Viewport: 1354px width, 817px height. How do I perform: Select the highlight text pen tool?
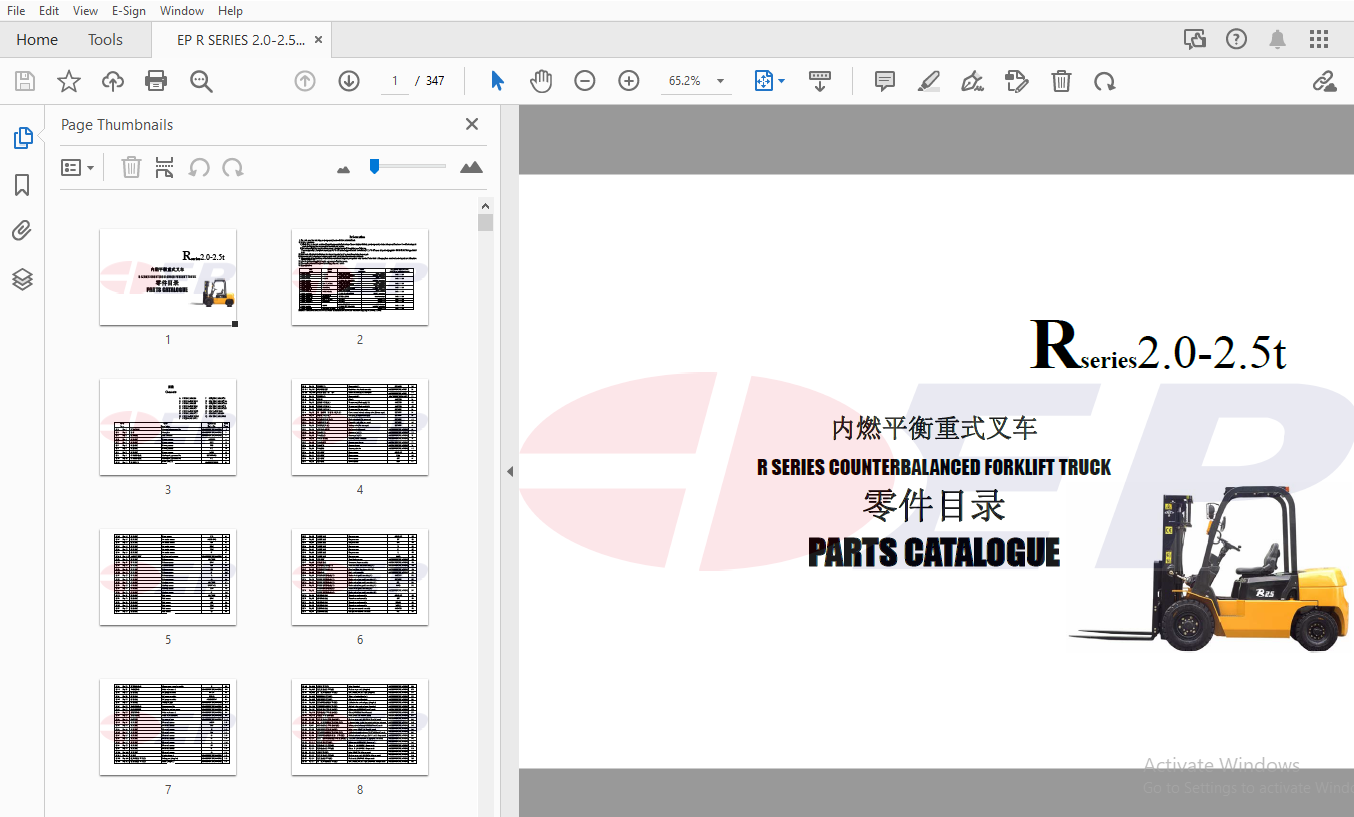929,81
